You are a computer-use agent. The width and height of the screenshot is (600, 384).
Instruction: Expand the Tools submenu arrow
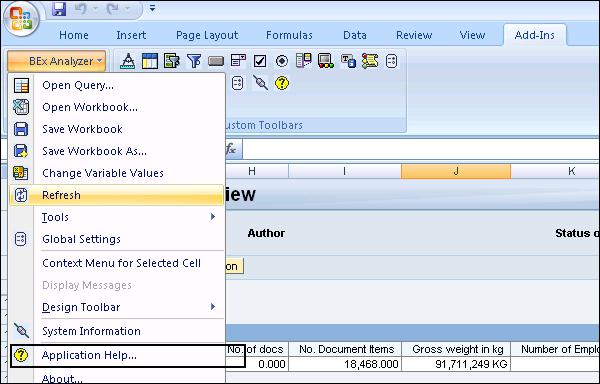coord(213,217)
